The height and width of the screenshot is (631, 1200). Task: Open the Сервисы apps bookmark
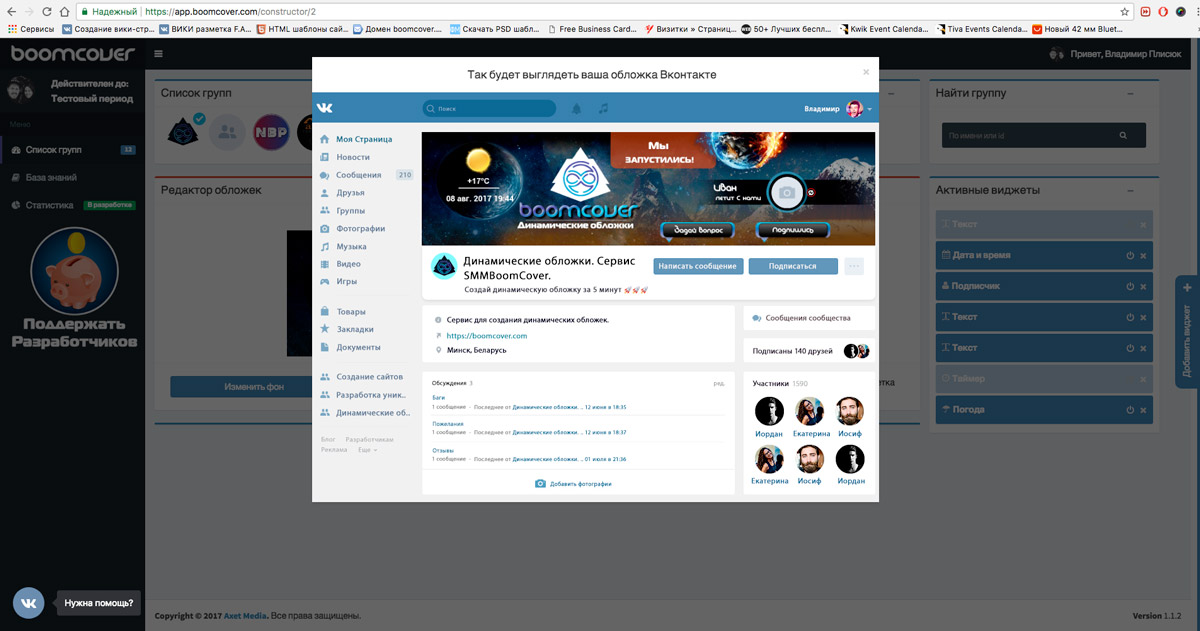click(x=30, y=29)
